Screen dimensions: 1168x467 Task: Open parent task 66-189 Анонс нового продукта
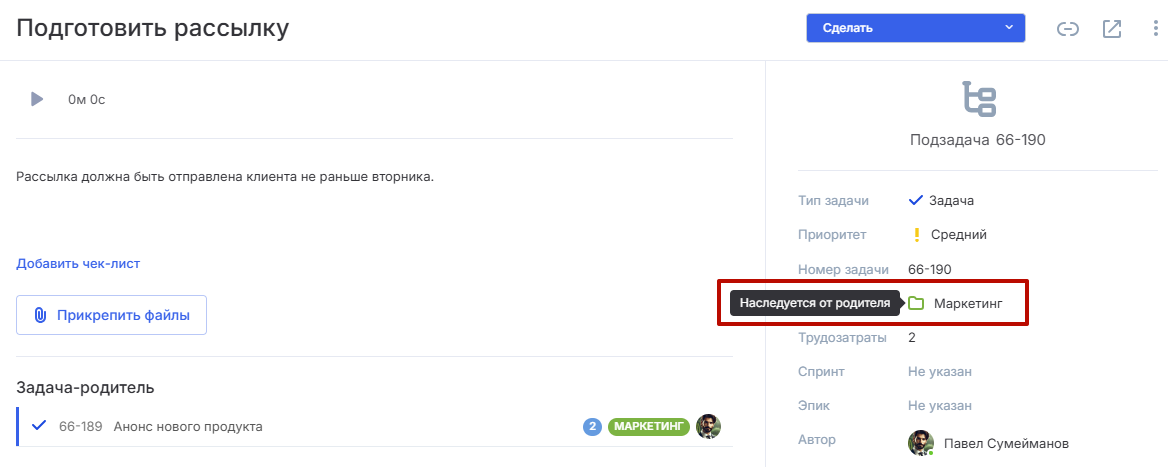(x=375, y=427)
